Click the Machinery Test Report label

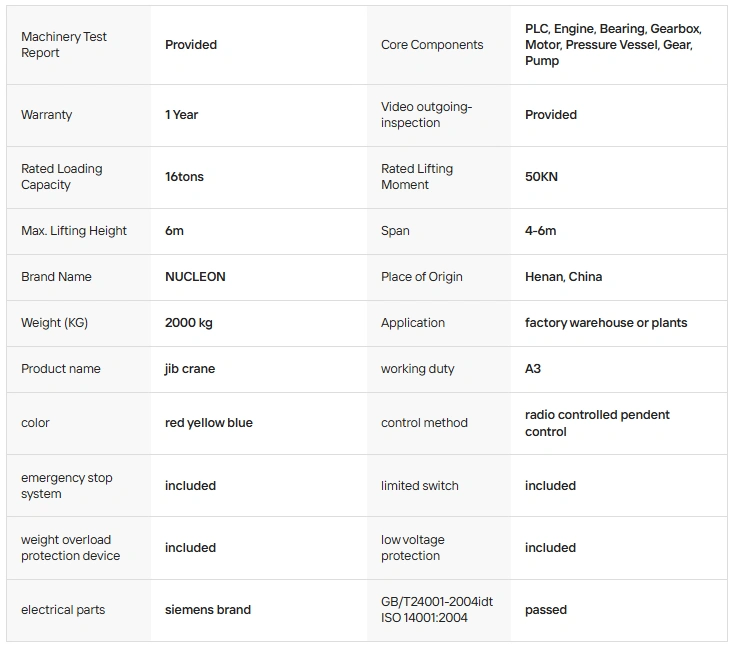[x=64, y=45]
